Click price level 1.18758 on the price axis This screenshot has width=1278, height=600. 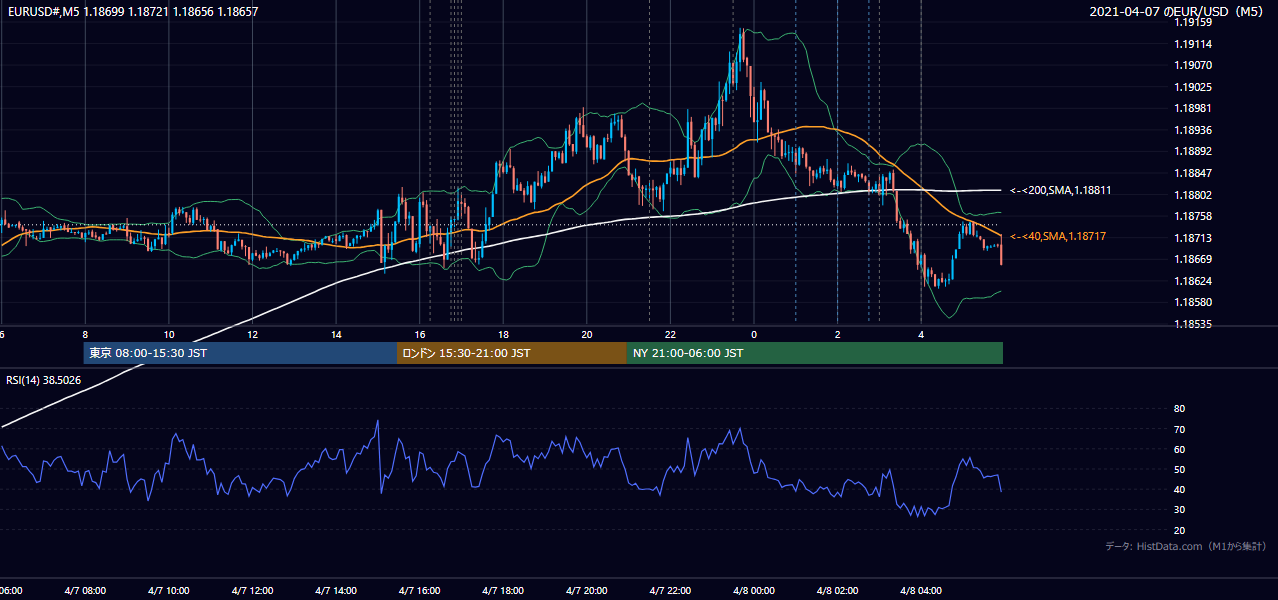pos(1192,216)
